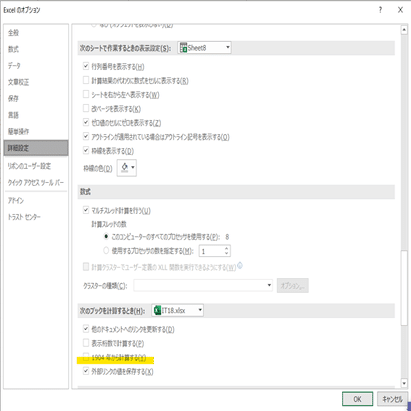This screenshot has width=411, height=411.
Task: Enable 1904 年から計算する checkbox
Action: point(86,357)
